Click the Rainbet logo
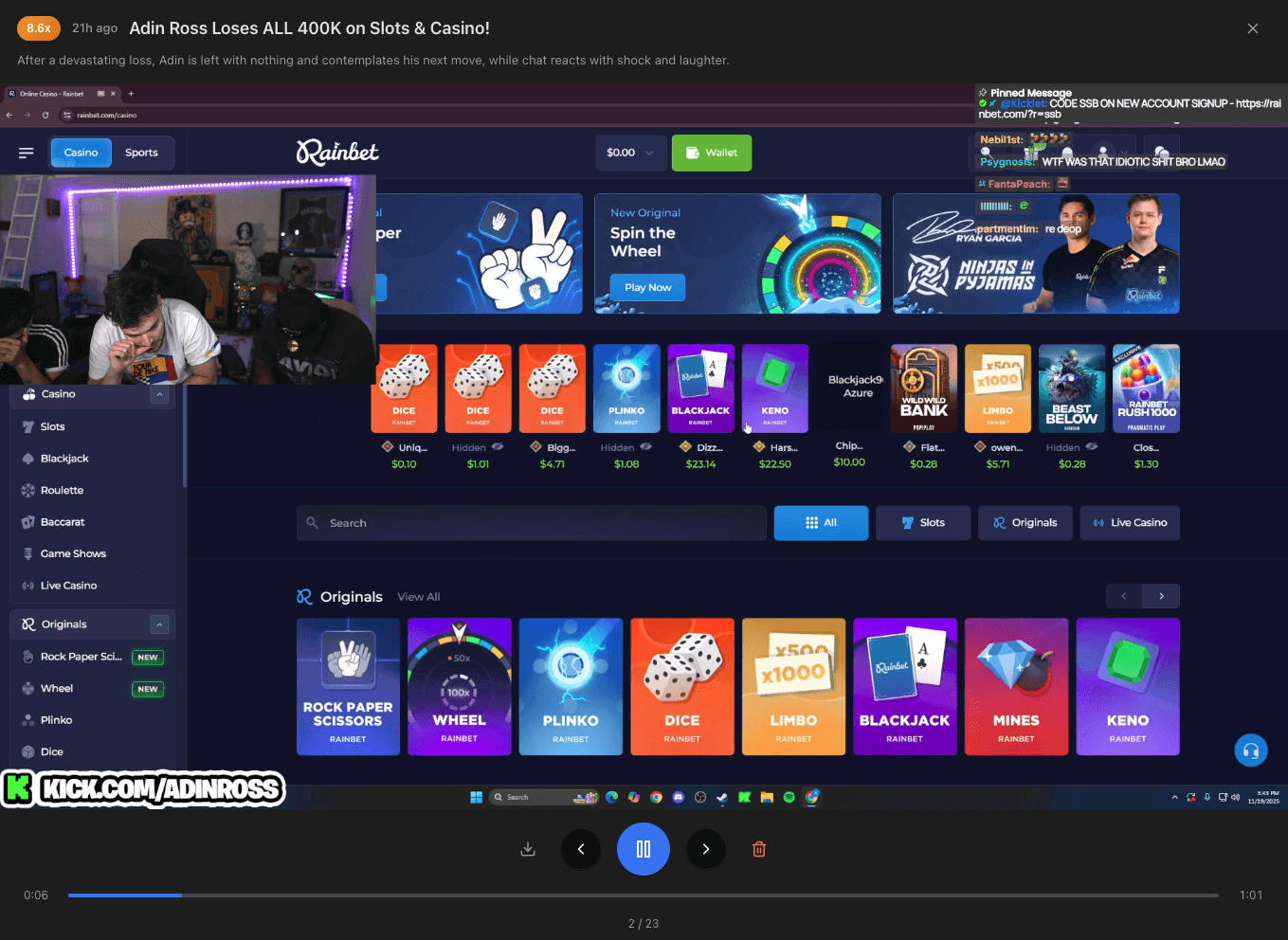Screen dimensions: 1288x940 [337, 152]
